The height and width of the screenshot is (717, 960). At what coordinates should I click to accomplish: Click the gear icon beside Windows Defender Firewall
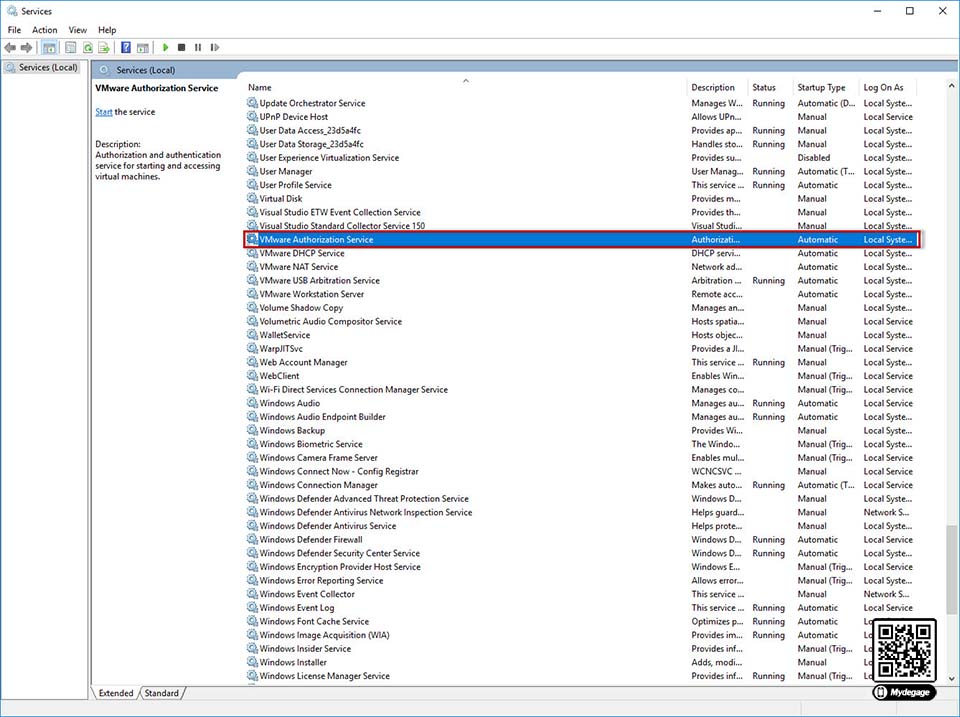(x=252, y=539)
